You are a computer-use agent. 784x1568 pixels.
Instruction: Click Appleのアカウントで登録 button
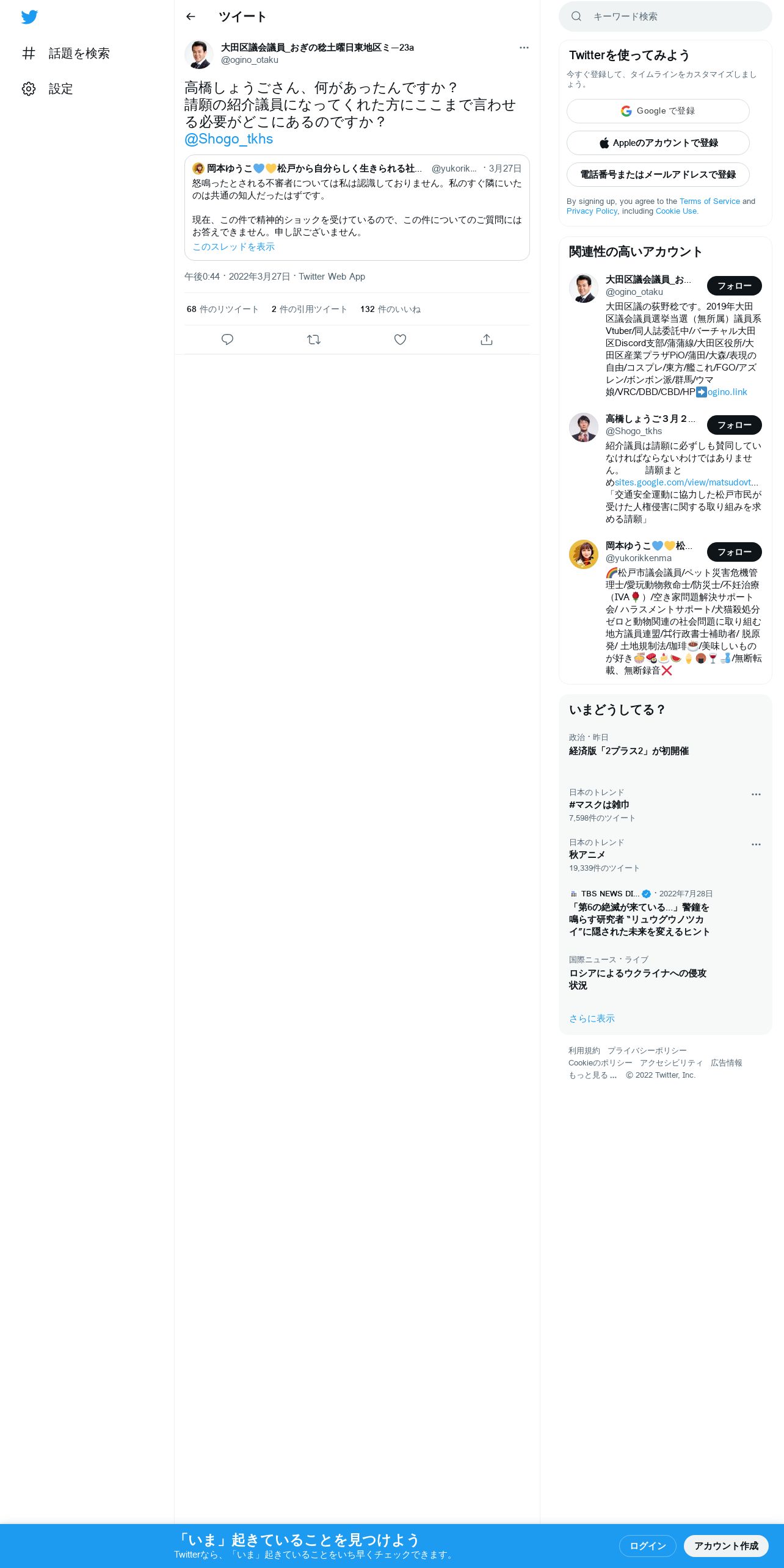tap(658, 143)
